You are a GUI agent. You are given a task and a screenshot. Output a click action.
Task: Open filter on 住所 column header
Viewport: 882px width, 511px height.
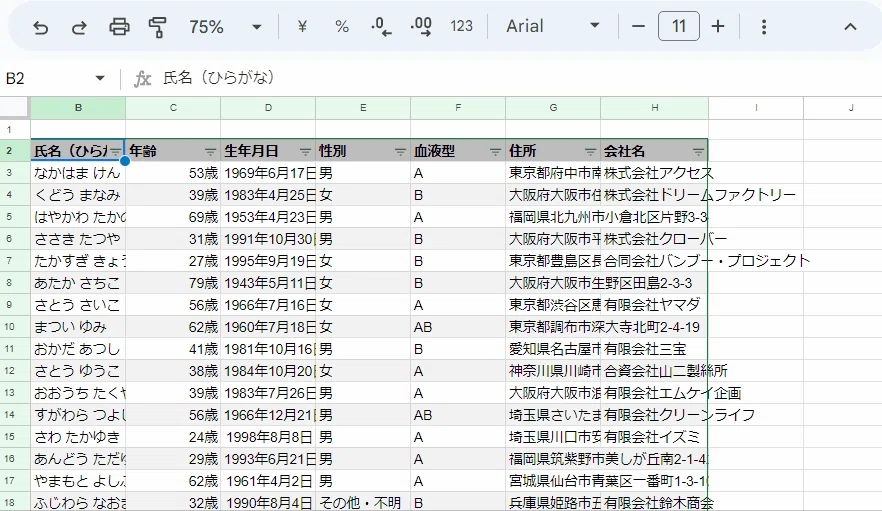(590, 151)
